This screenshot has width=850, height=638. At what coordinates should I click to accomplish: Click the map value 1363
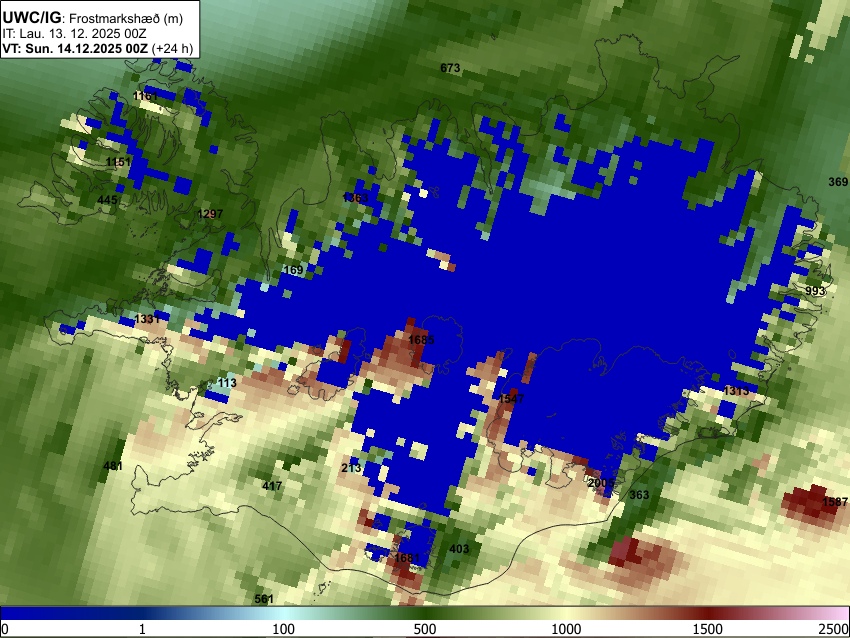coord(356,197)
